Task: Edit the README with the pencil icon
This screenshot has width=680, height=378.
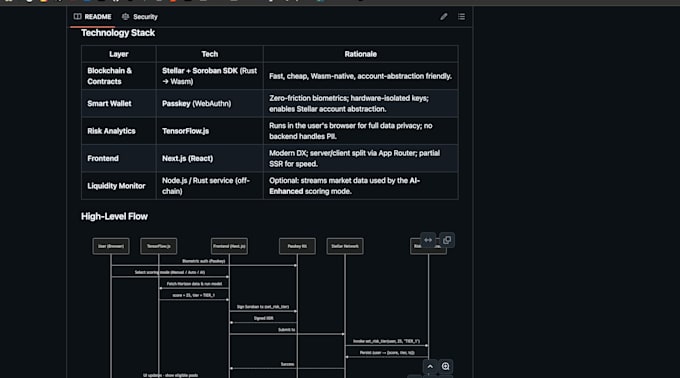Action: [x=444, y=16]
